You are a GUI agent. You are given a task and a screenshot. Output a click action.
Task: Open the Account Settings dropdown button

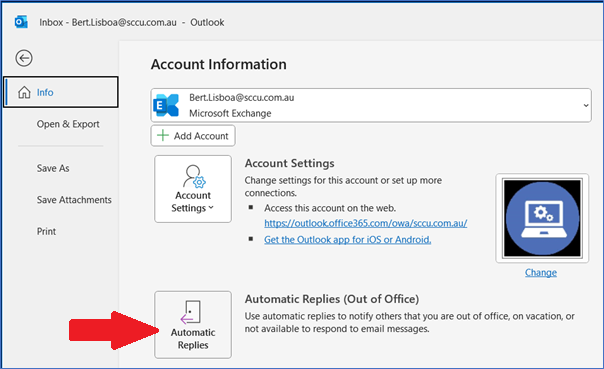(193, 189)
